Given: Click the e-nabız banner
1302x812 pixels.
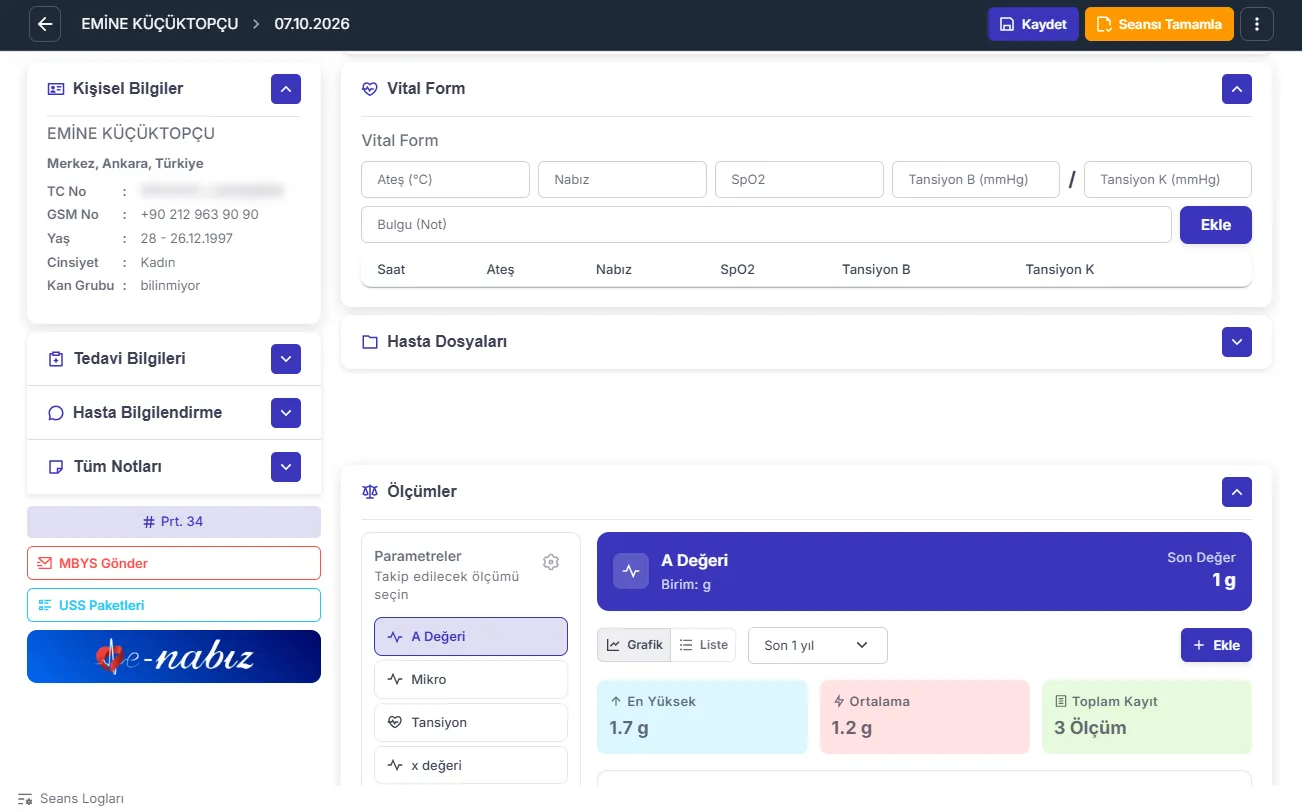Looking at the screenshot, I should click(x=174, y=657).
